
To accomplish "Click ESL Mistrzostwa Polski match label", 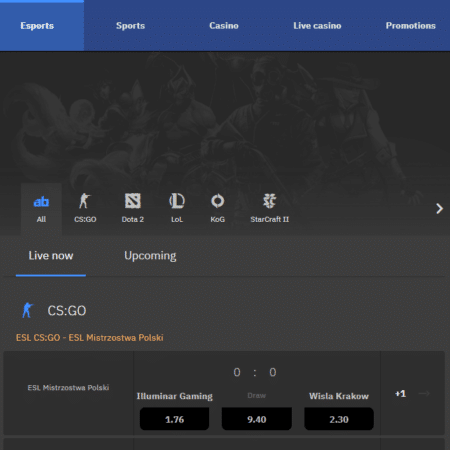I will 68,388.
